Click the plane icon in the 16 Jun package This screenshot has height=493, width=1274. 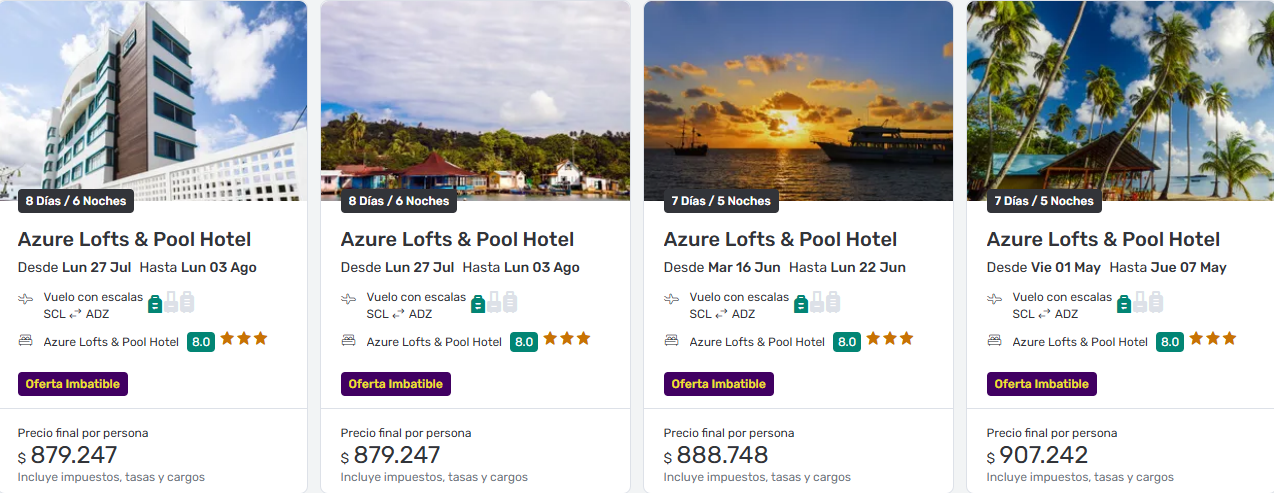(x=671, y=298)
